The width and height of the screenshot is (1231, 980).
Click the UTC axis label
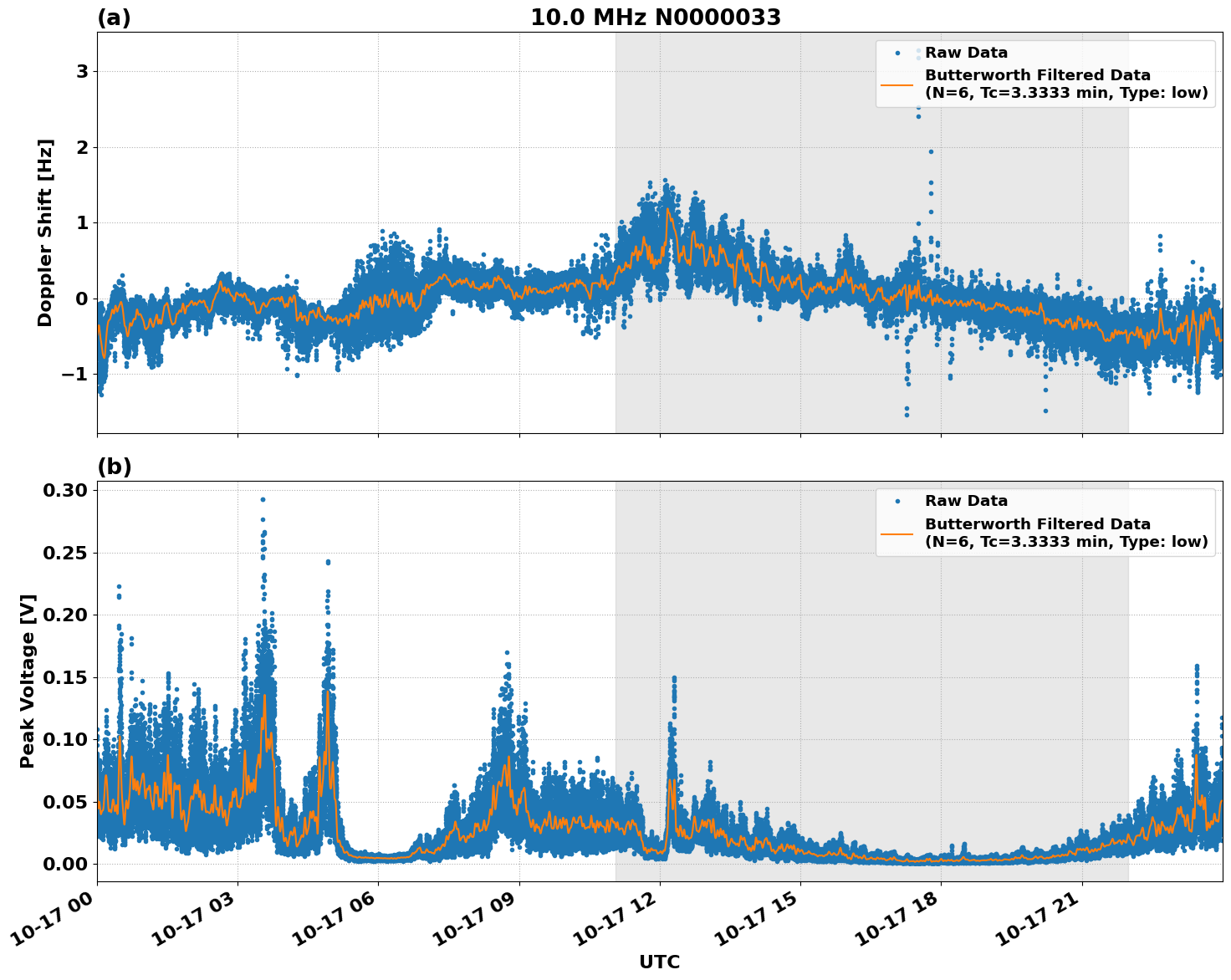(x=657, y=962)
